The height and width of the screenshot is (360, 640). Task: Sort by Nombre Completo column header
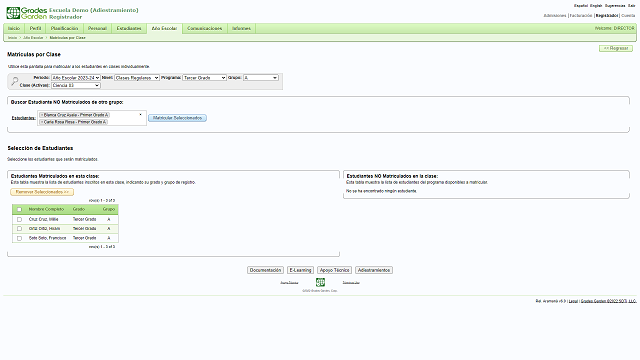coord(46,209)
